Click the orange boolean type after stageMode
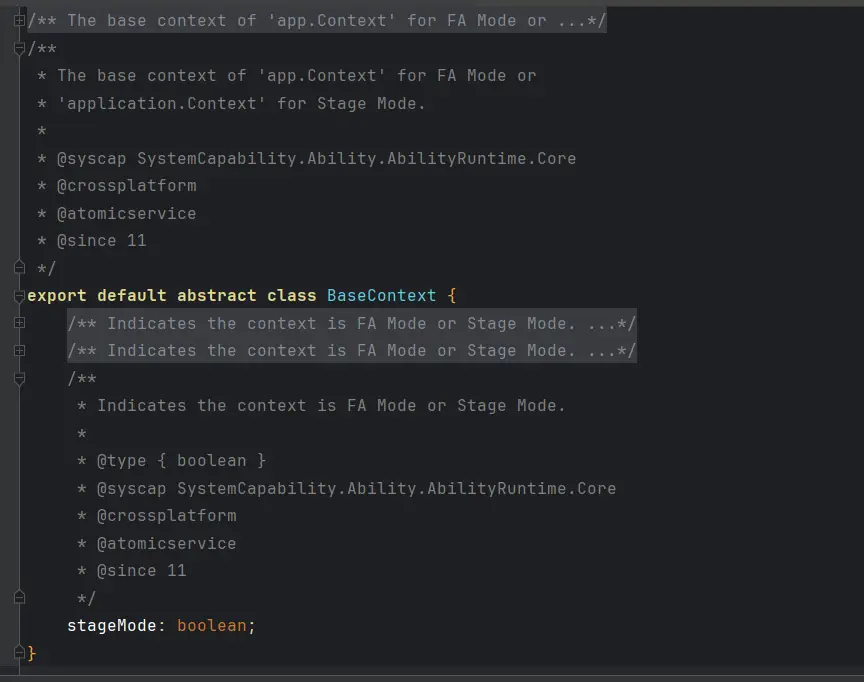The height and width of the screenshot is (682, 864). pyautogui.click(x=211, y=626)
